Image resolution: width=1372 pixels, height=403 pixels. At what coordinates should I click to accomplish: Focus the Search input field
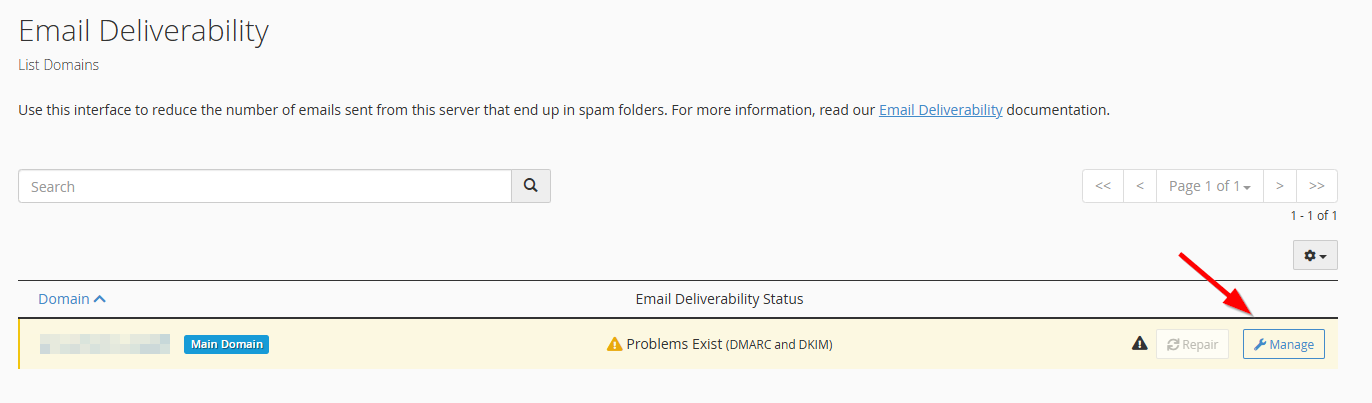click(265, 186)
